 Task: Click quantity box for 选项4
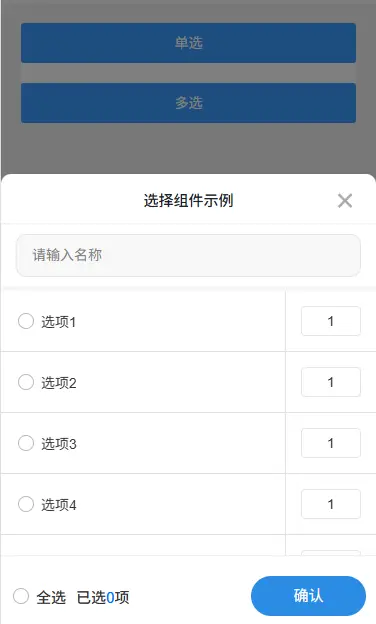click(x=331, y=504)
